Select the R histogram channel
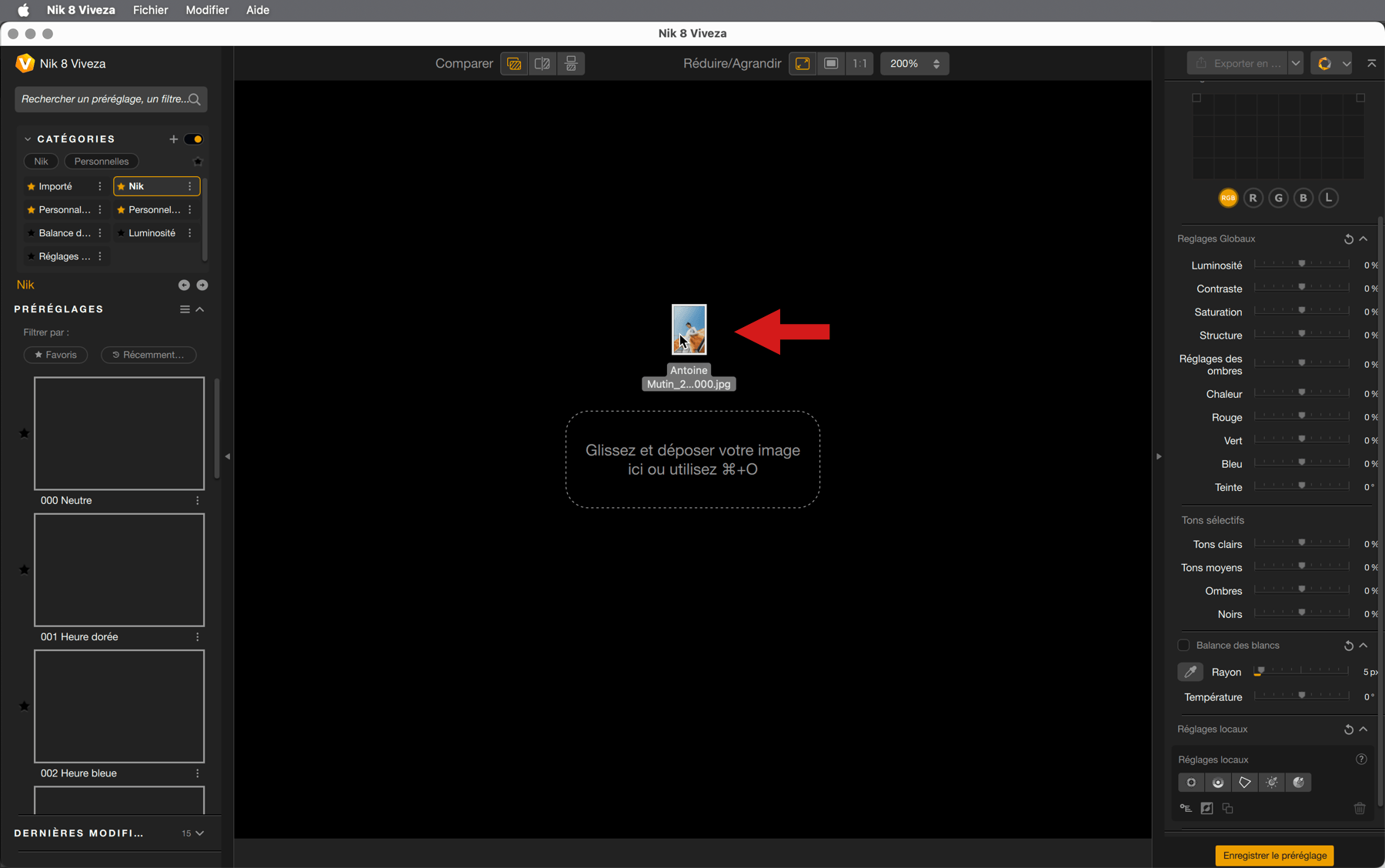 1253,198
